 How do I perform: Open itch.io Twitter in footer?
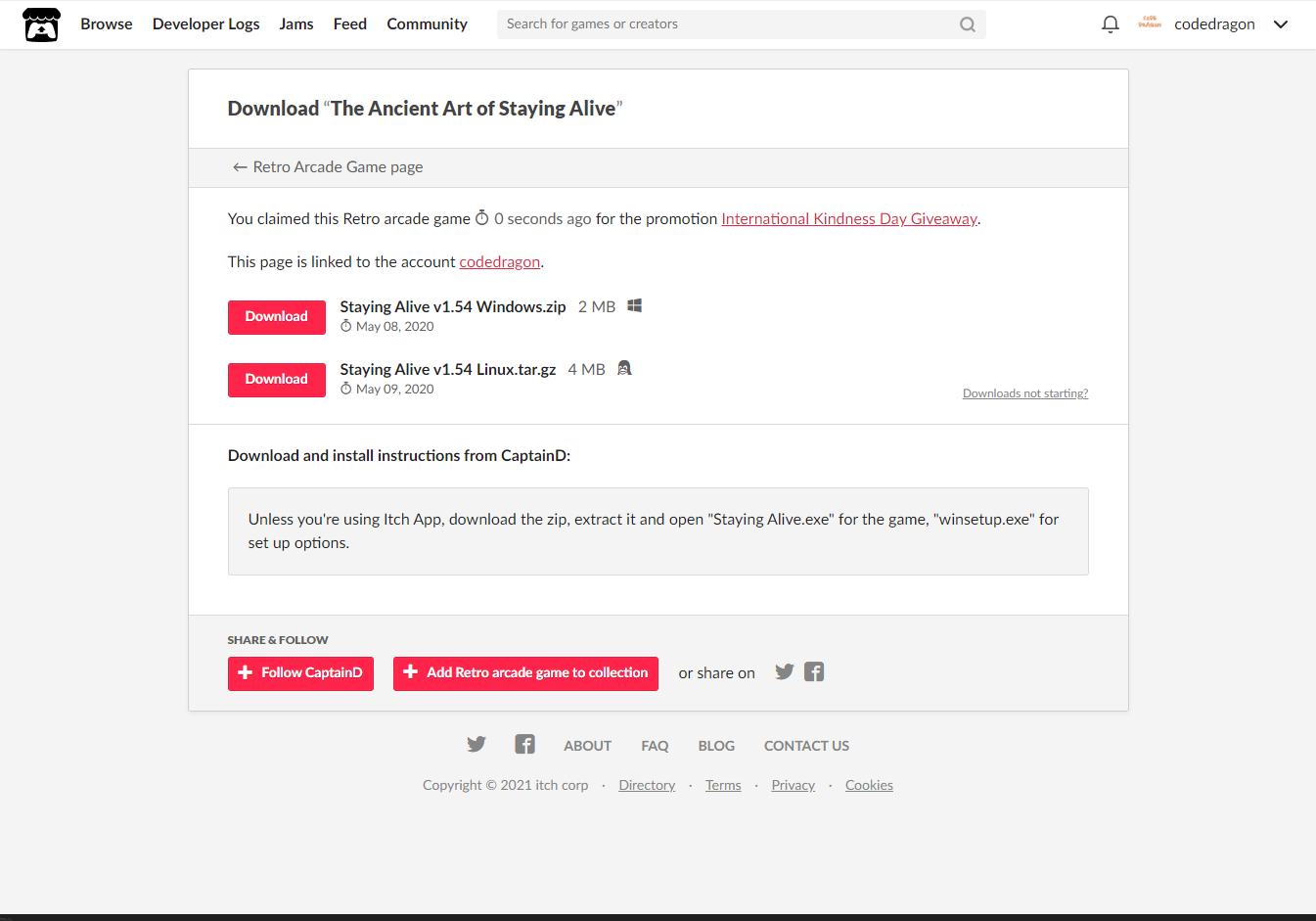tap(476, 744)
